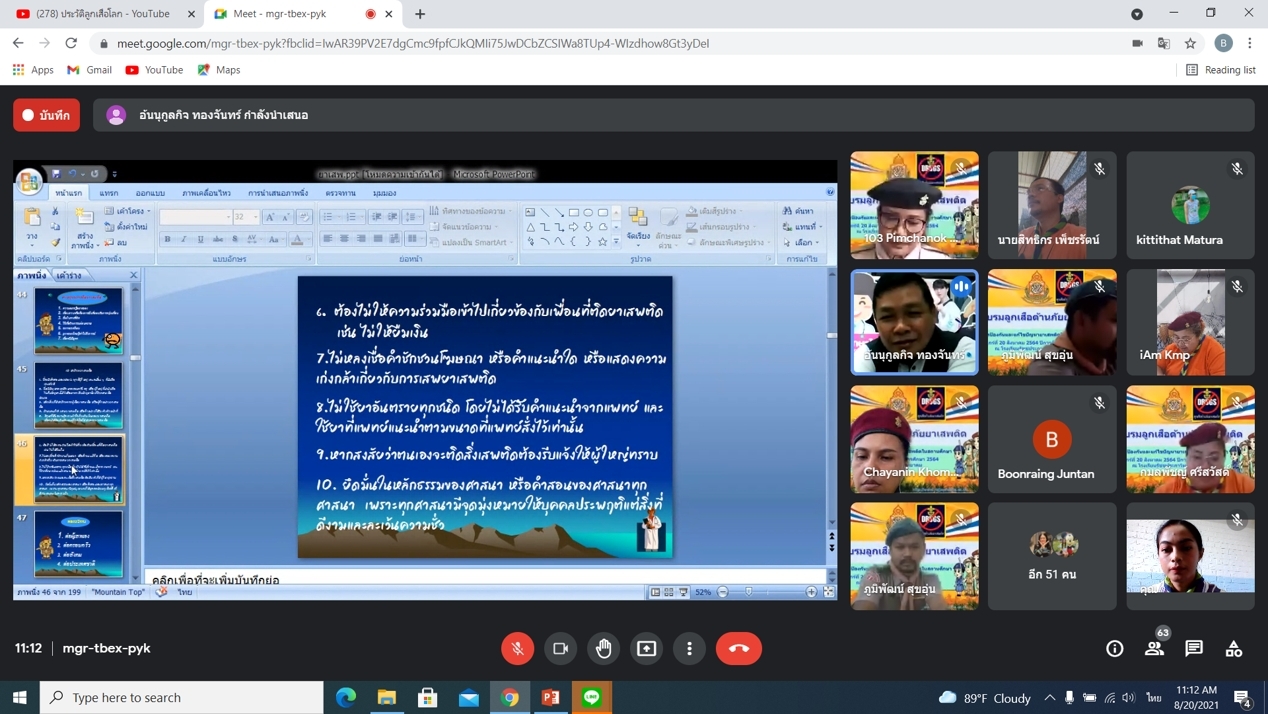Open the meeting details info icon
Screen dimensions: 1268x714
point(1114,649)
